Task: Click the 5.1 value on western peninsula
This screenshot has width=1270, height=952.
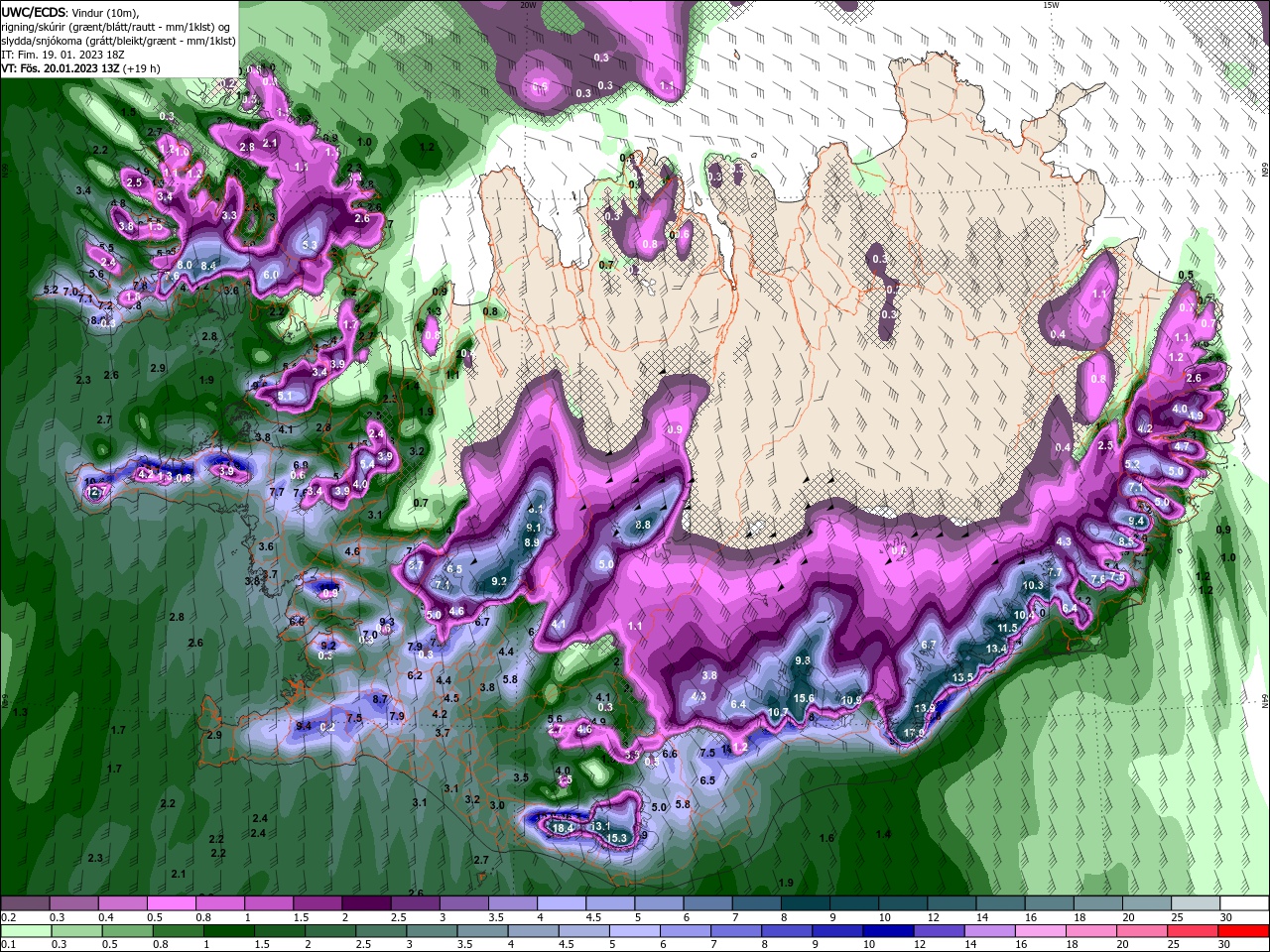Action: (285, 396)
